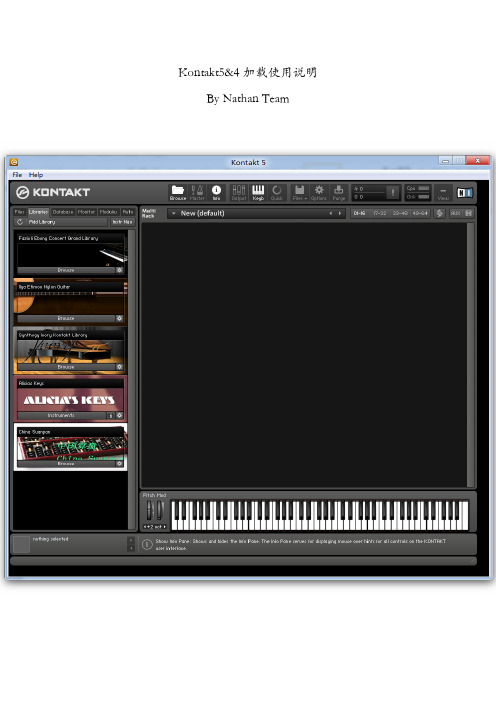Screen dimensions: 496x702
Task: Switch to the Database browser tab
Action: (63, 212)
